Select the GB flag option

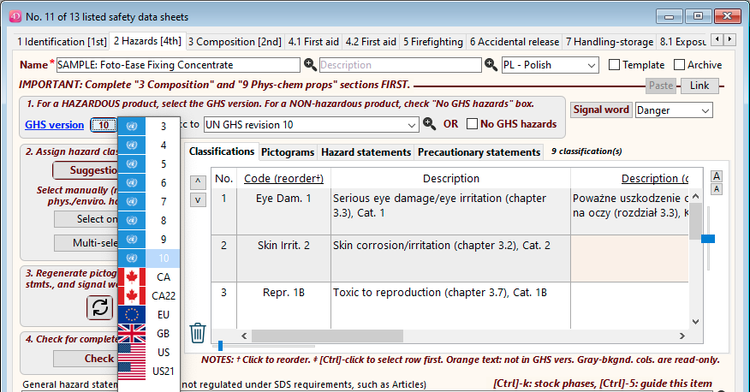pos(149,333)
